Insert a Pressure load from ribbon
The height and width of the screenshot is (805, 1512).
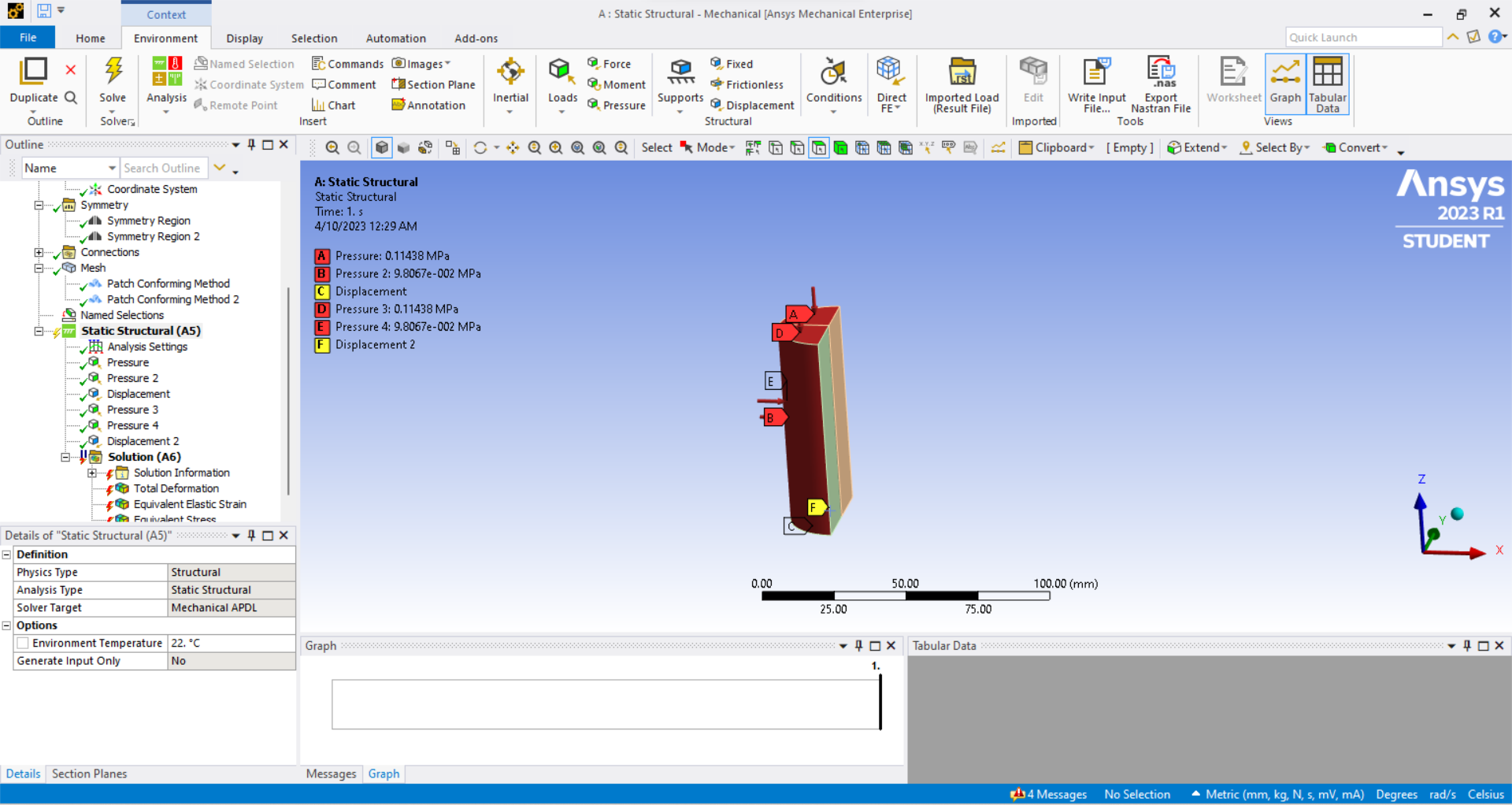pos(616,105)
